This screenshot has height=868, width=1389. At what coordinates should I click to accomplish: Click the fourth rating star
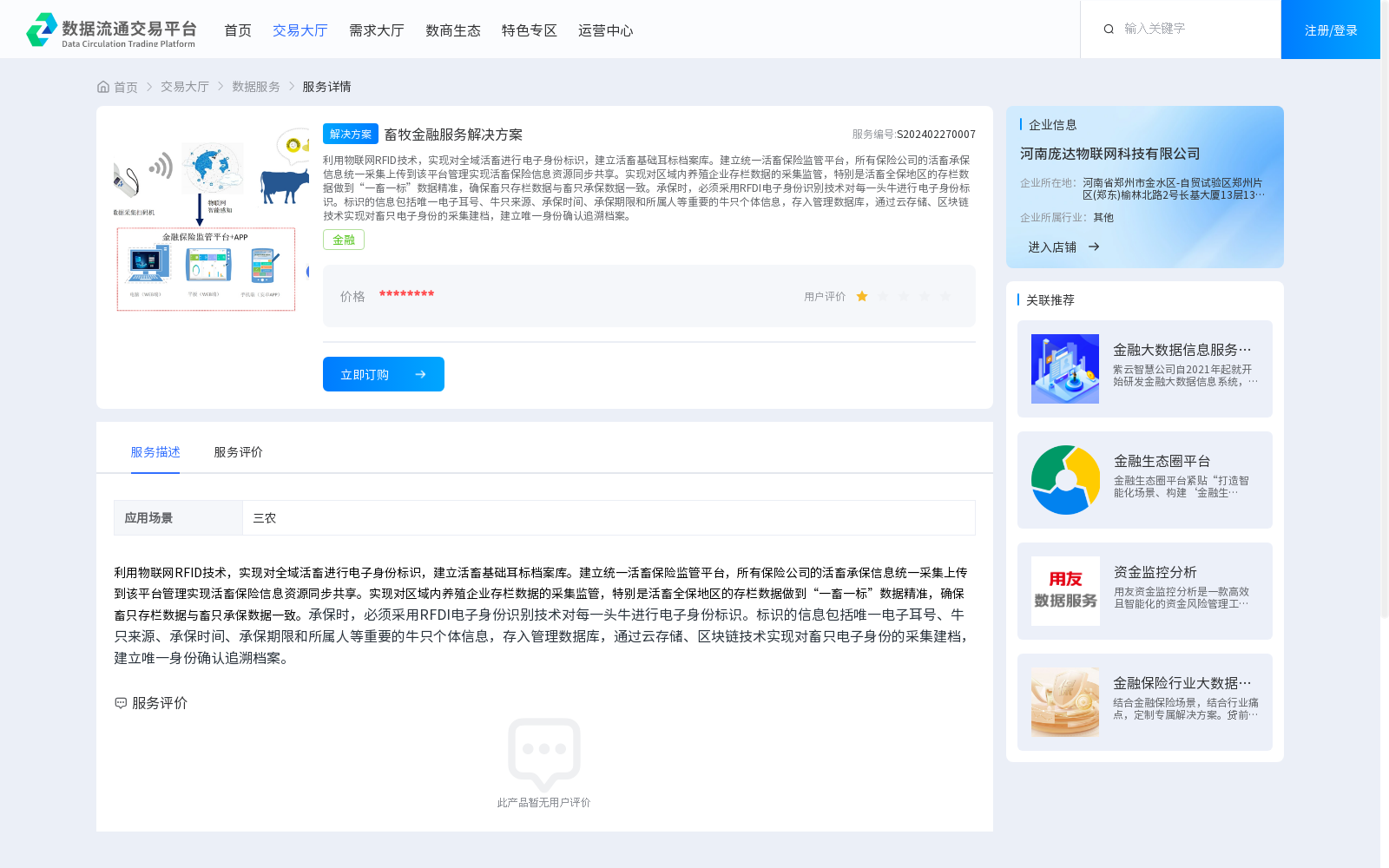[x=925, y=297]
